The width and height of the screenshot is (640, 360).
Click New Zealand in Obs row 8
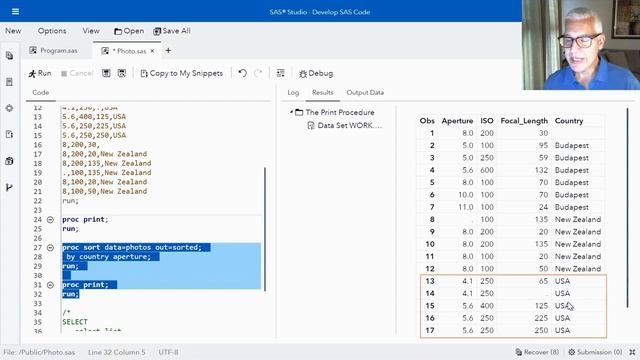(578, 219)
